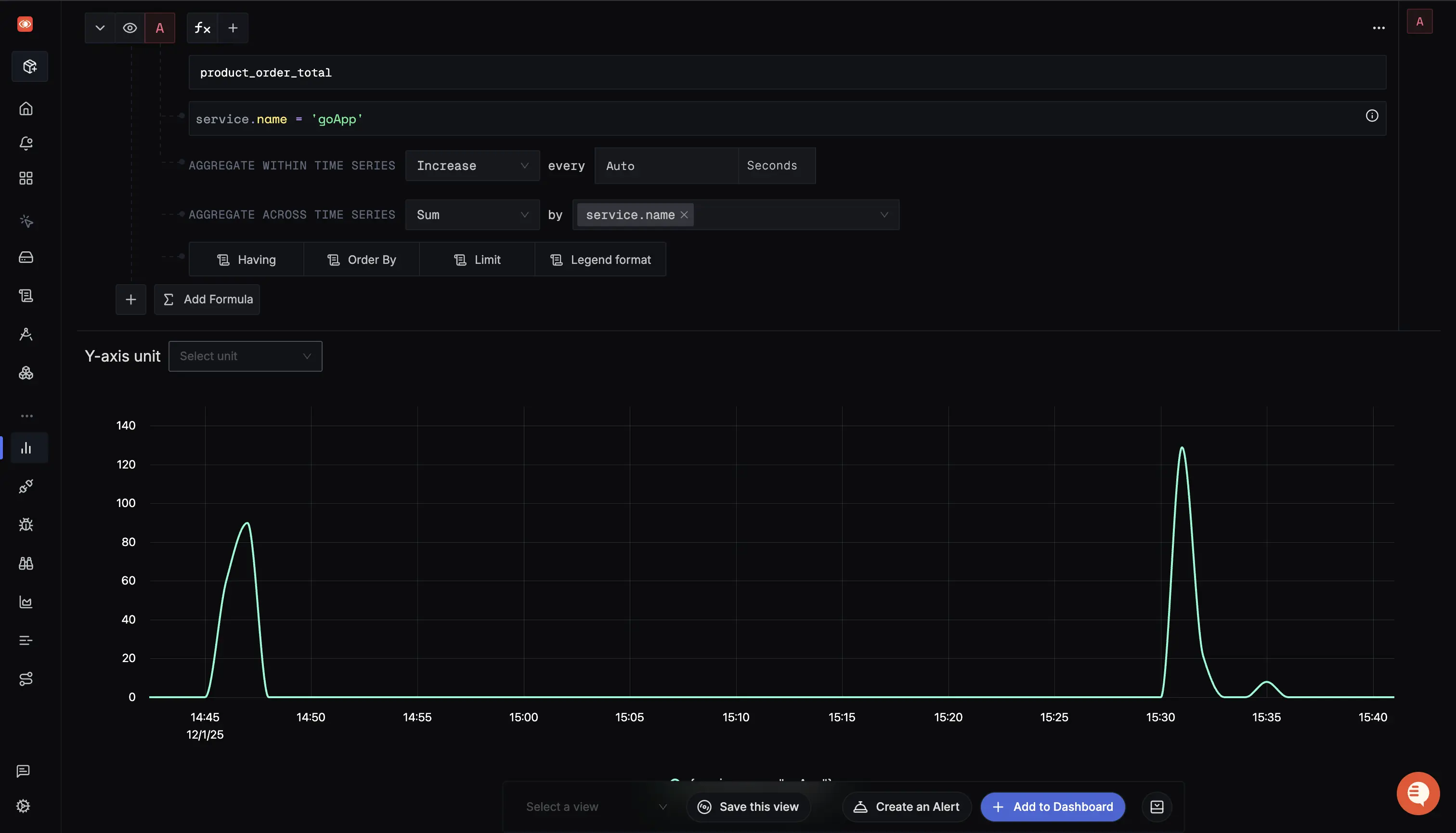Open the Alerts bell icon
This screenshot has height=833, width=1456.
pos(26,143)
